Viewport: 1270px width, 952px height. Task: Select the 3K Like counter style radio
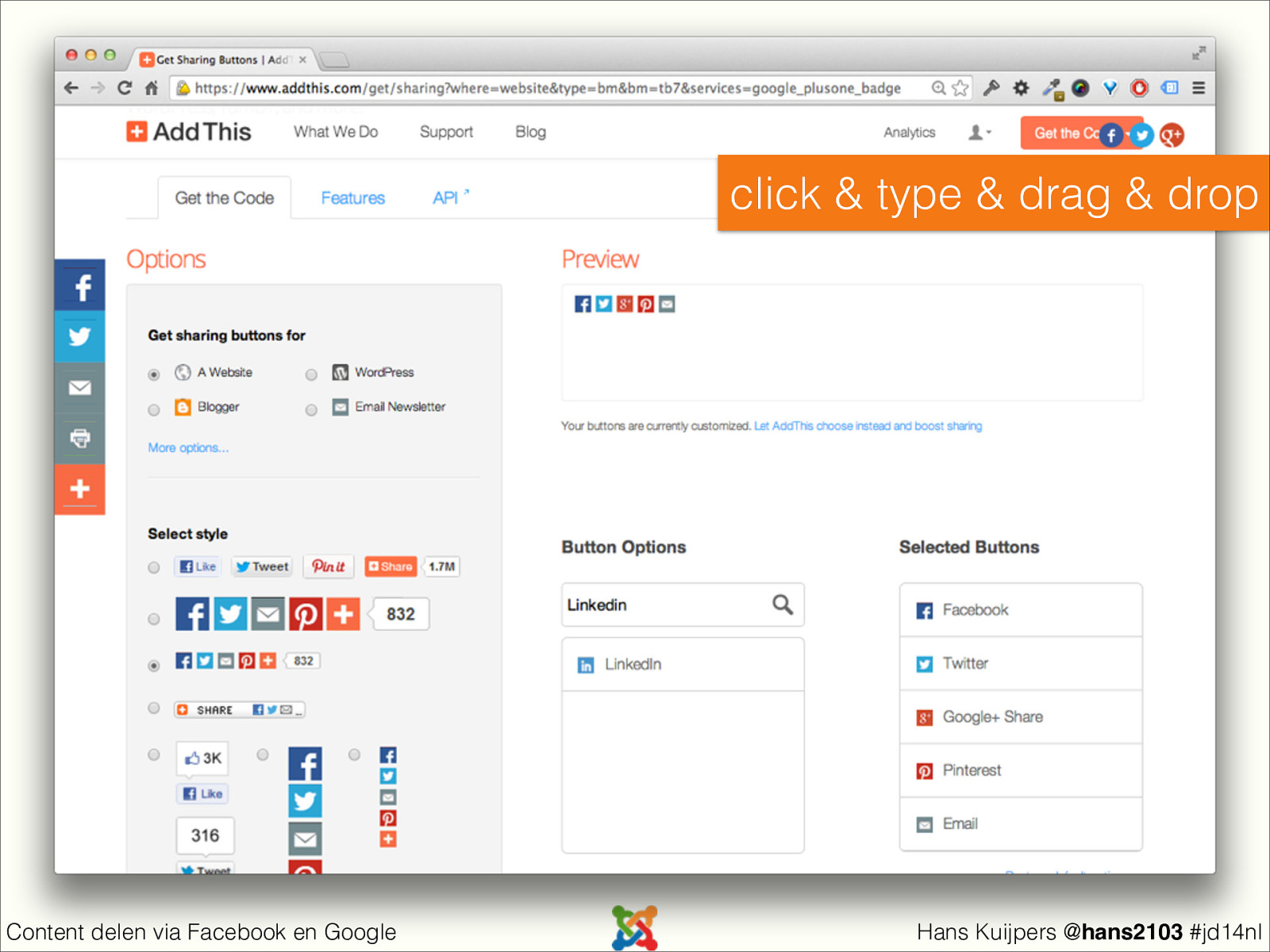click(154, 754)
